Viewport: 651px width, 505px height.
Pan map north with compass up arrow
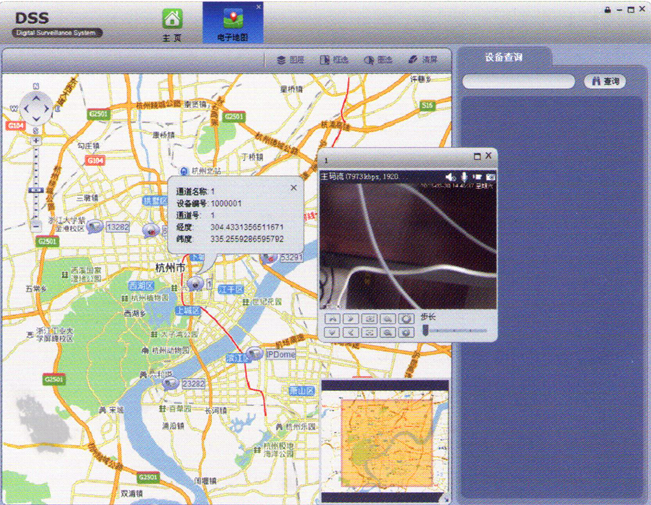pos(36,98)
